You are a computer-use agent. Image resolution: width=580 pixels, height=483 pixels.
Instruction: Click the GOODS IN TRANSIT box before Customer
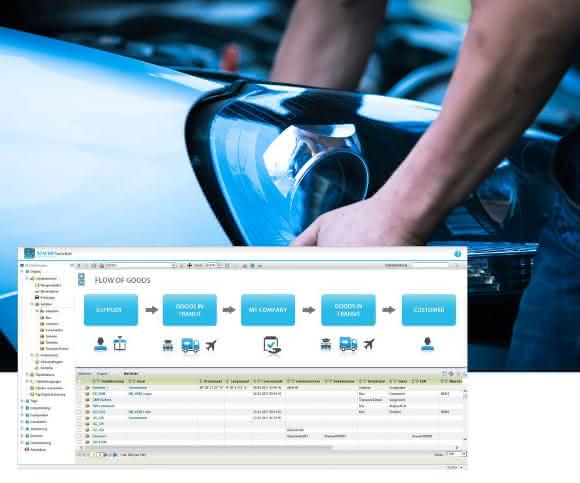pyautogui.click(x=348, y=310)
